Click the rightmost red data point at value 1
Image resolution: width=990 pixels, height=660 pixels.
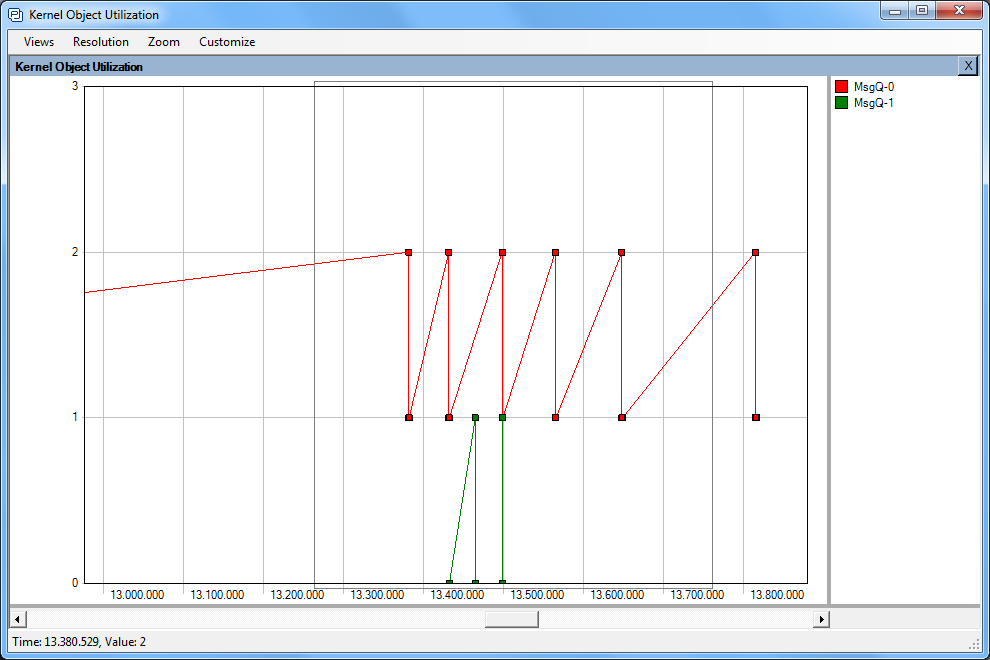coord(756,418)
